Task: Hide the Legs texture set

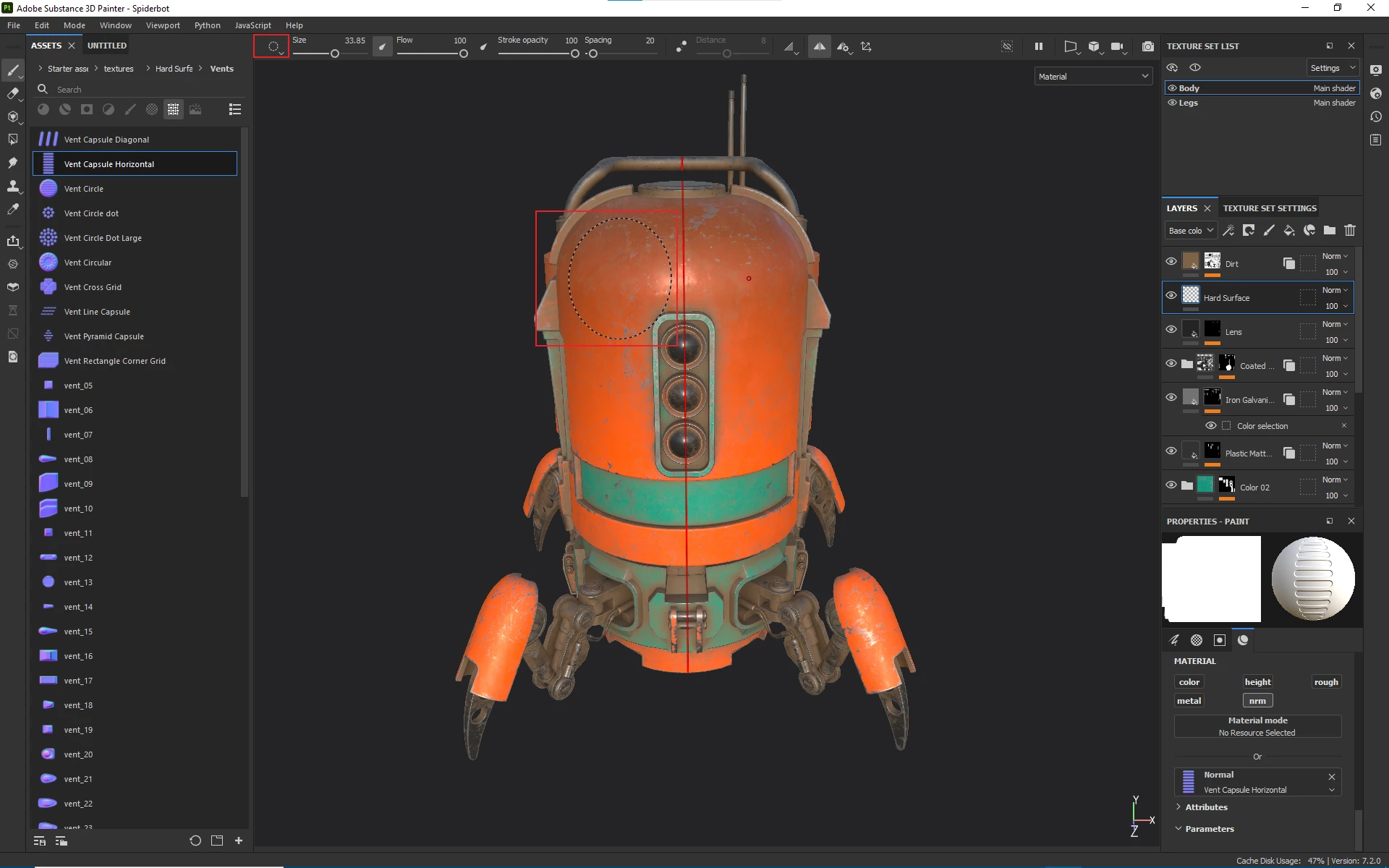Action: click(1173, 103)
